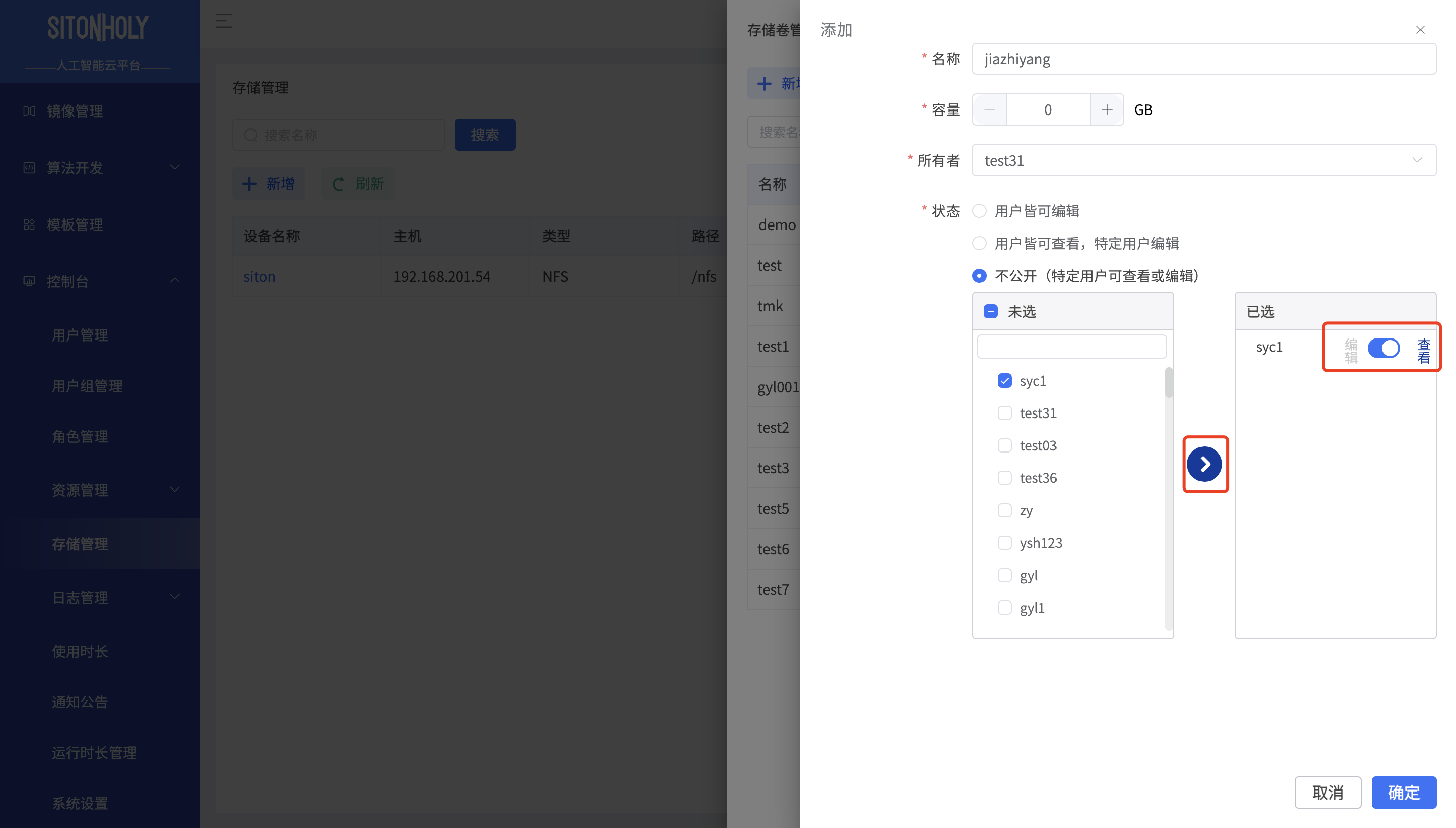The width and height of the screenshot is (1456, 828).
Task: Check the test31 checkbox
Action: [x=1004, y=413]
